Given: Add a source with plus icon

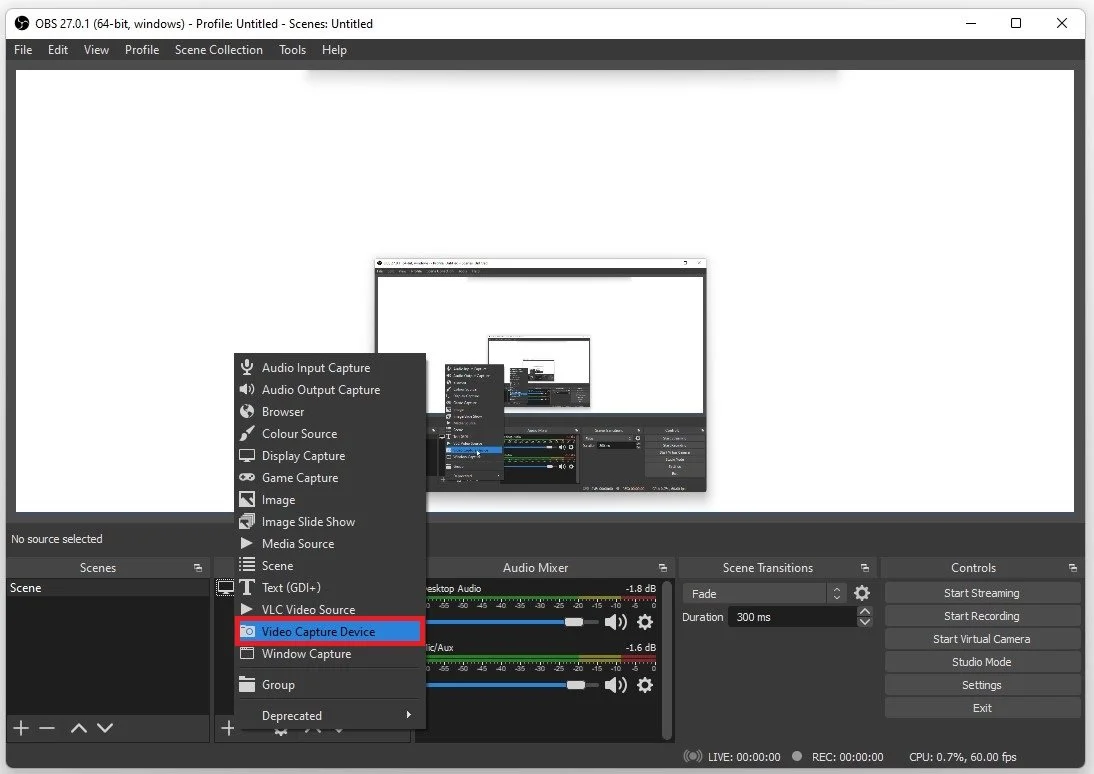Looking at the screenshot, I should pos(228,729).
